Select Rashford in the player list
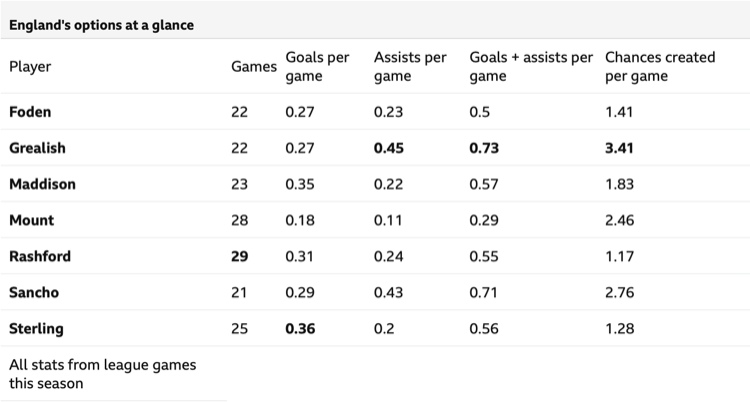 [40, 256]
